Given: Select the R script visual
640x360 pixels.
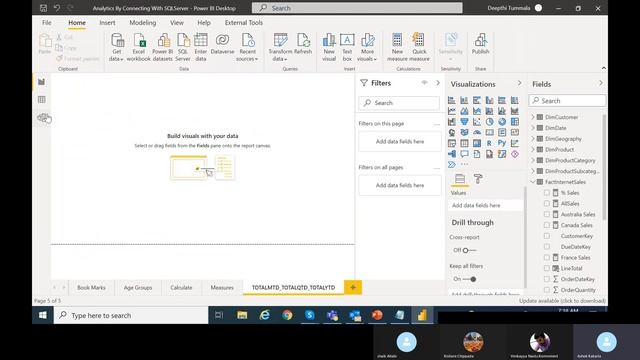Looking at the screenshot, I should (489, 143).
